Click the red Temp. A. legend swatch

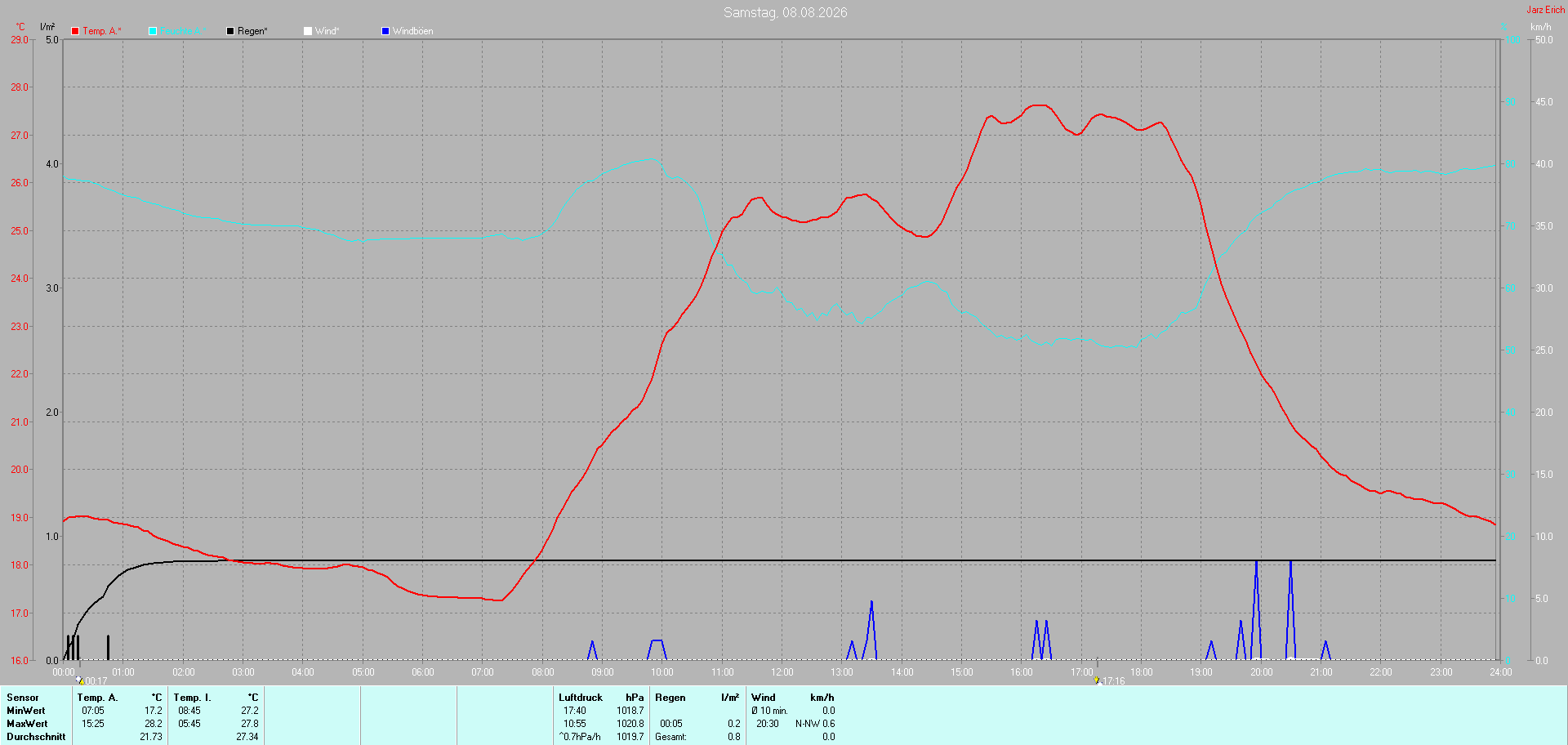point(75,31)
